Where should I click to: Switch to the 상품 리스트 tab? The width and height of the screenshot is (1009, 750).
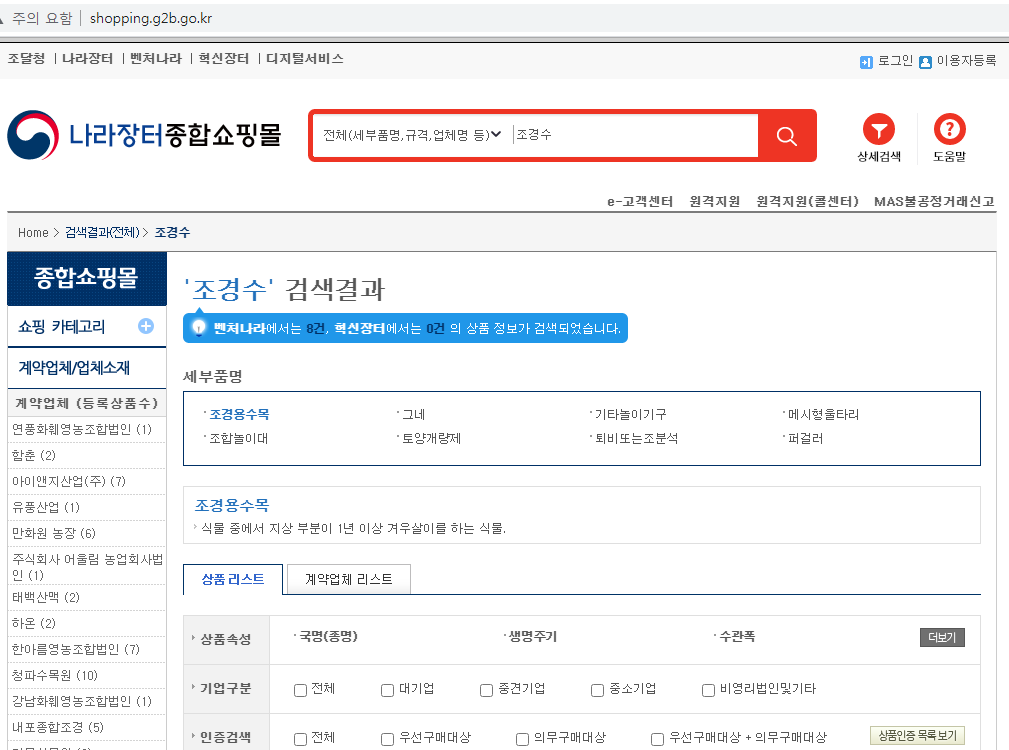pos(233,580)
